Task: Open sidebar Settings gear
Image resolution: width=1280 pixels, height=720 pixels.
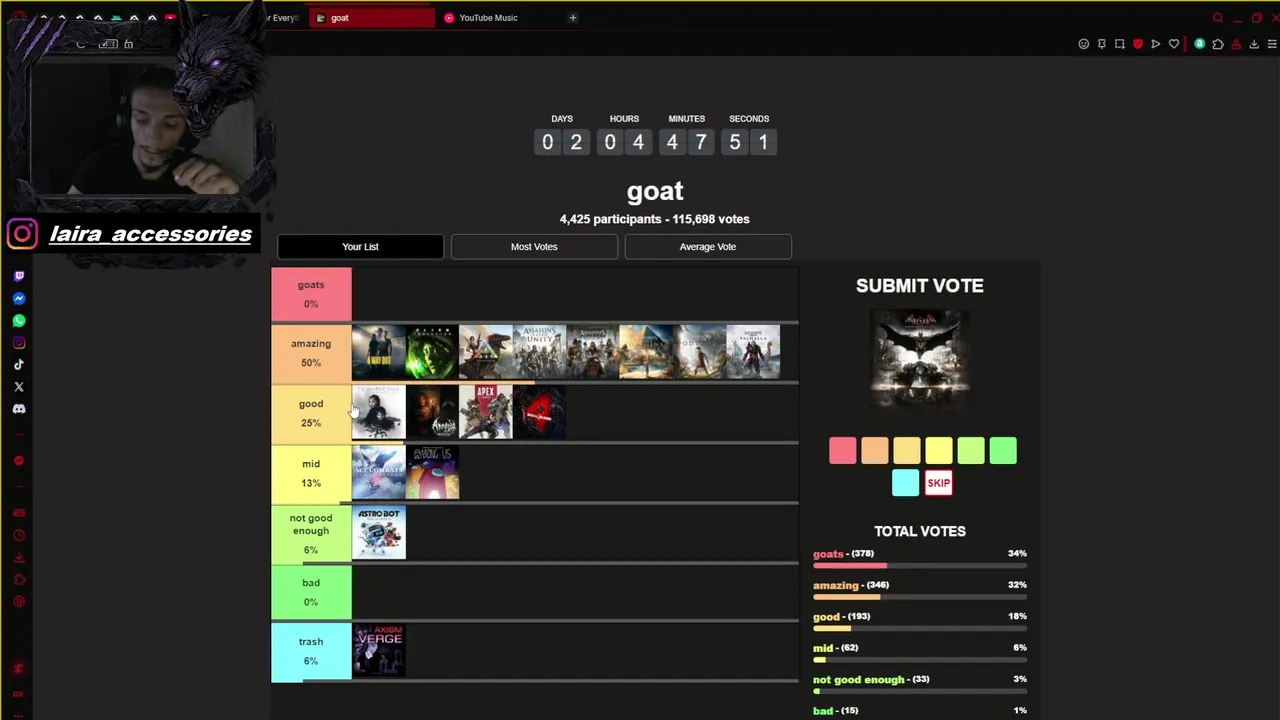Action: (x=19, y=601)
